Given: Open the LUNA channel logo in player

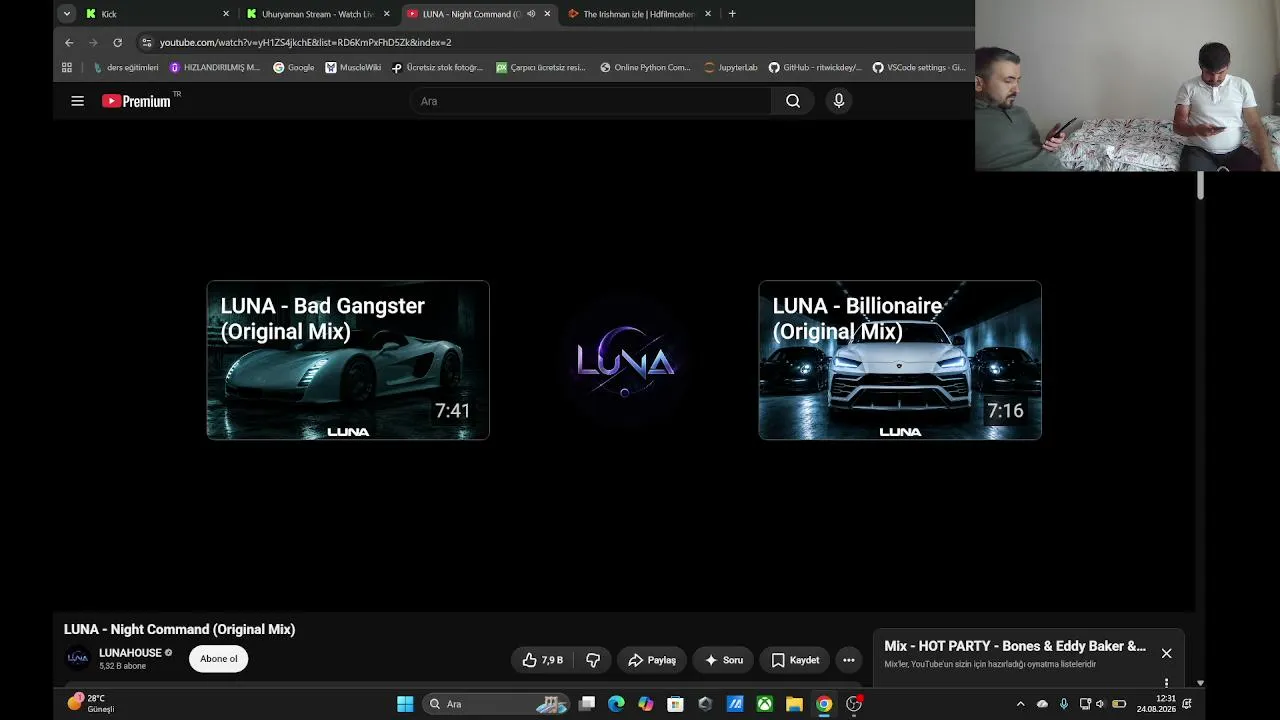Looking at the screenshot, I should coord(625,360).
